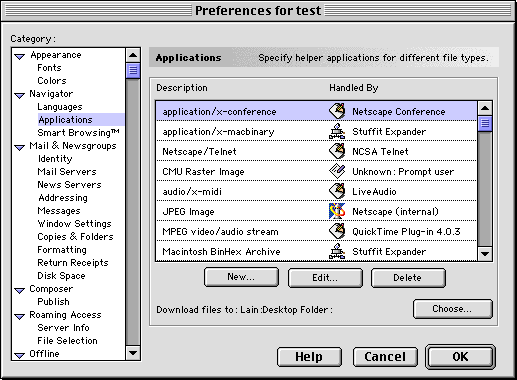Select News Servers category
This screenshot has height=380, width=517.
[69, 185]
